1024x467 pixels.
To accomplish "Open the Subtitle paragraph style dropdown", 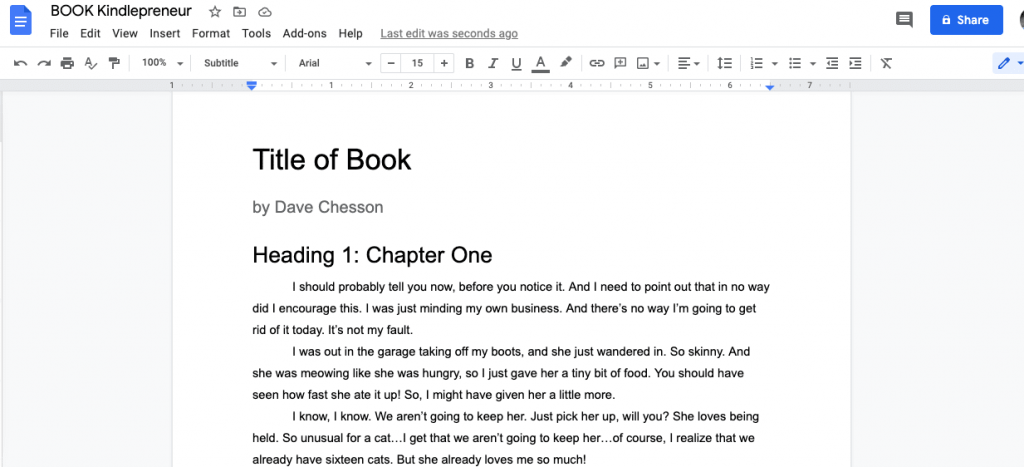I will pos(239,63).
